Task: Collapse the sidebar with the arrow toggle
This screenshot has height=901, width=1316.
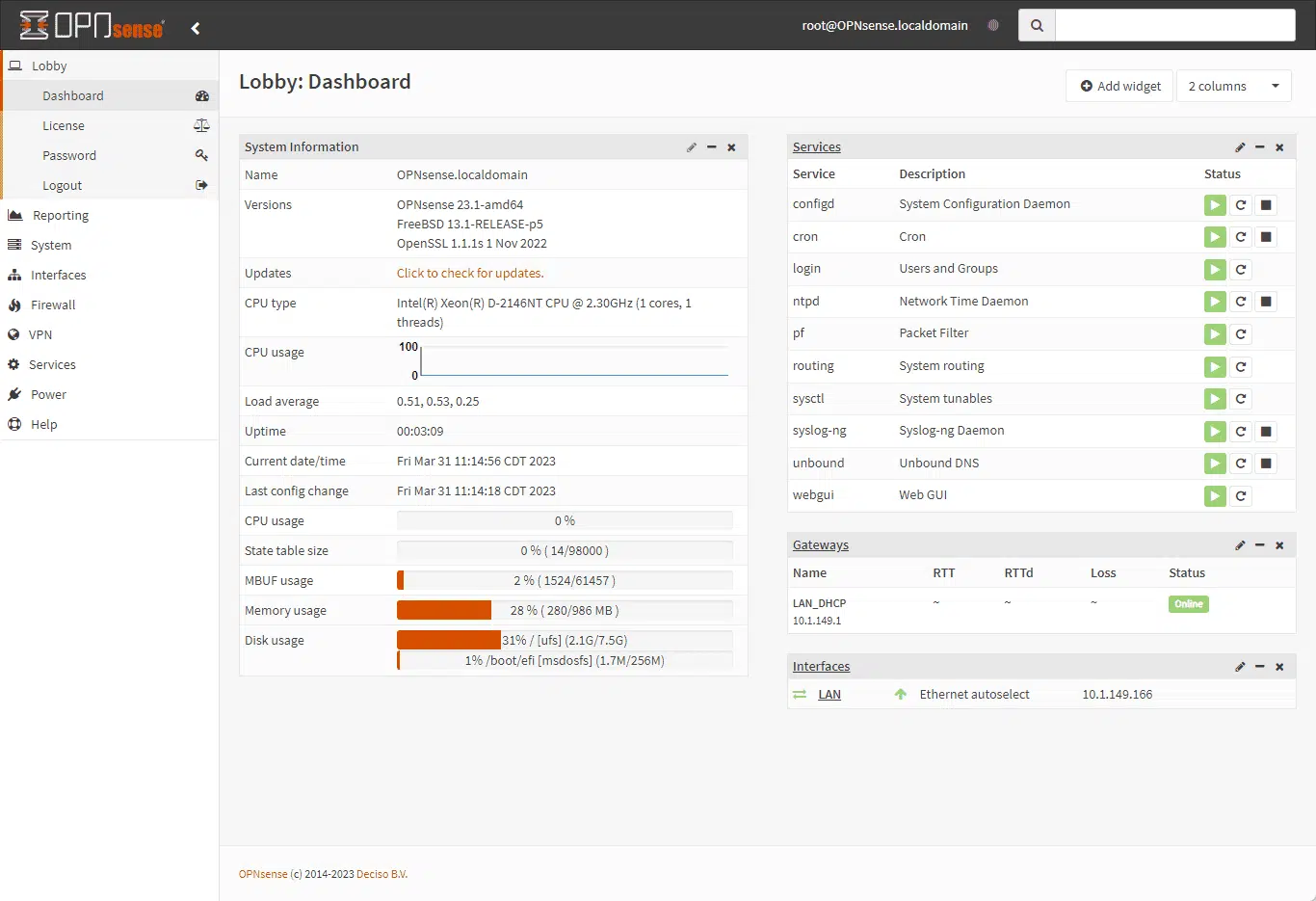Action: click(x=196, y=28)
